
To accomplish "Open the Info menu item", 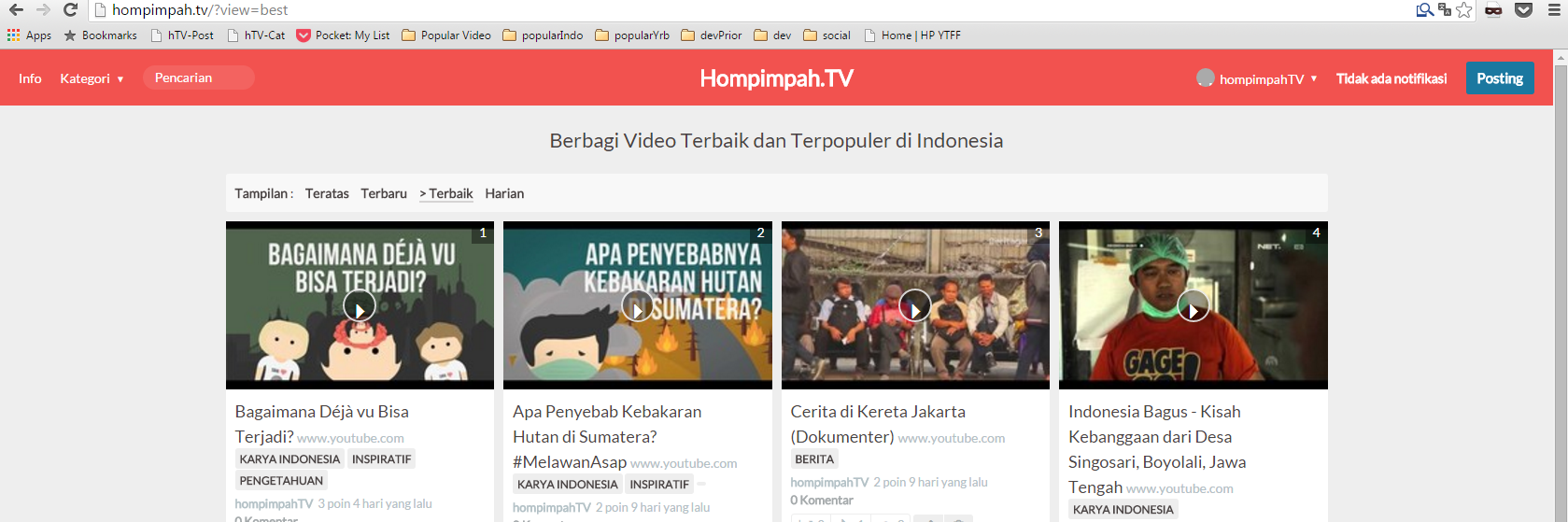I will click(30, 78).
